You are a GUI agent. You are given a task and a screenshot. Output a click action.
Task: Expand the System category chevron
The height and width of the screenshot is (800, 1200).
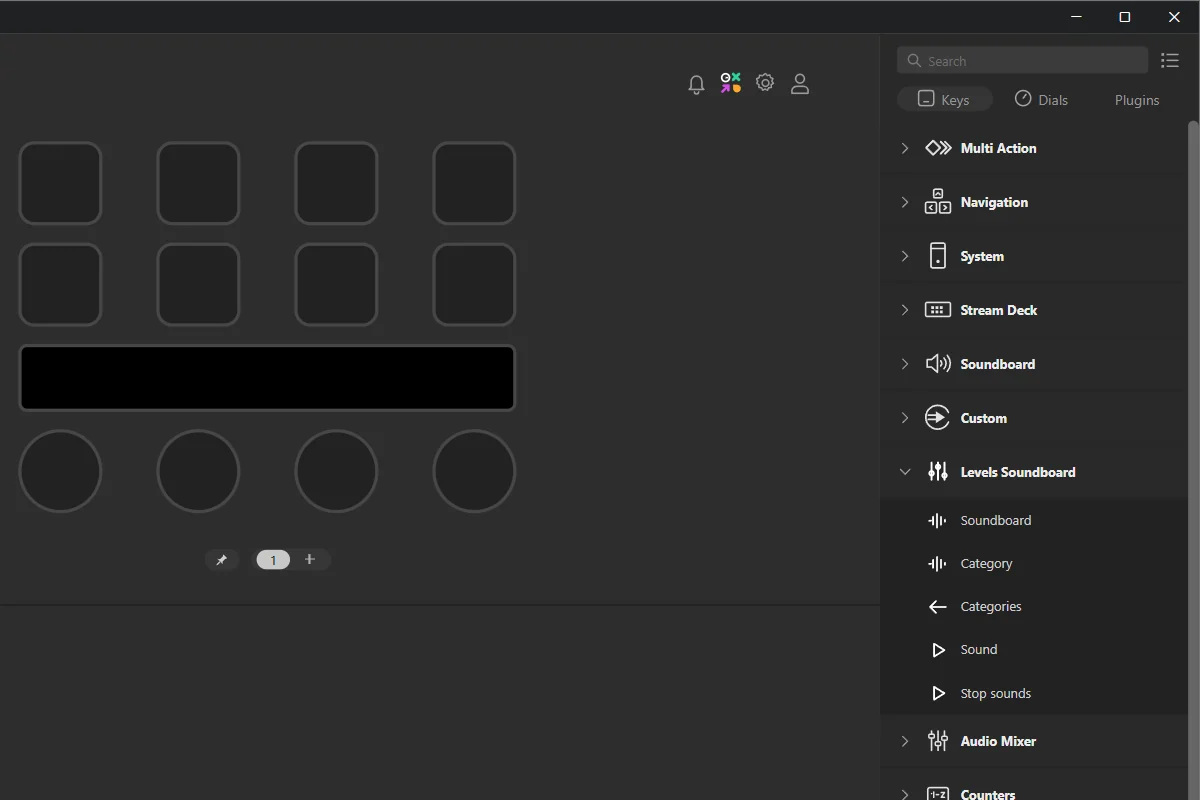(905, 256)
